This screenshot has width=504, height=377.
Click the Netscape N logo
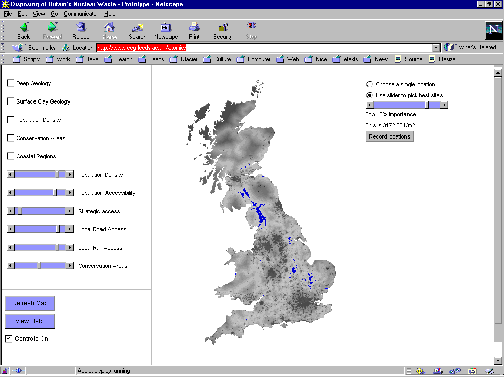[494, 31]
